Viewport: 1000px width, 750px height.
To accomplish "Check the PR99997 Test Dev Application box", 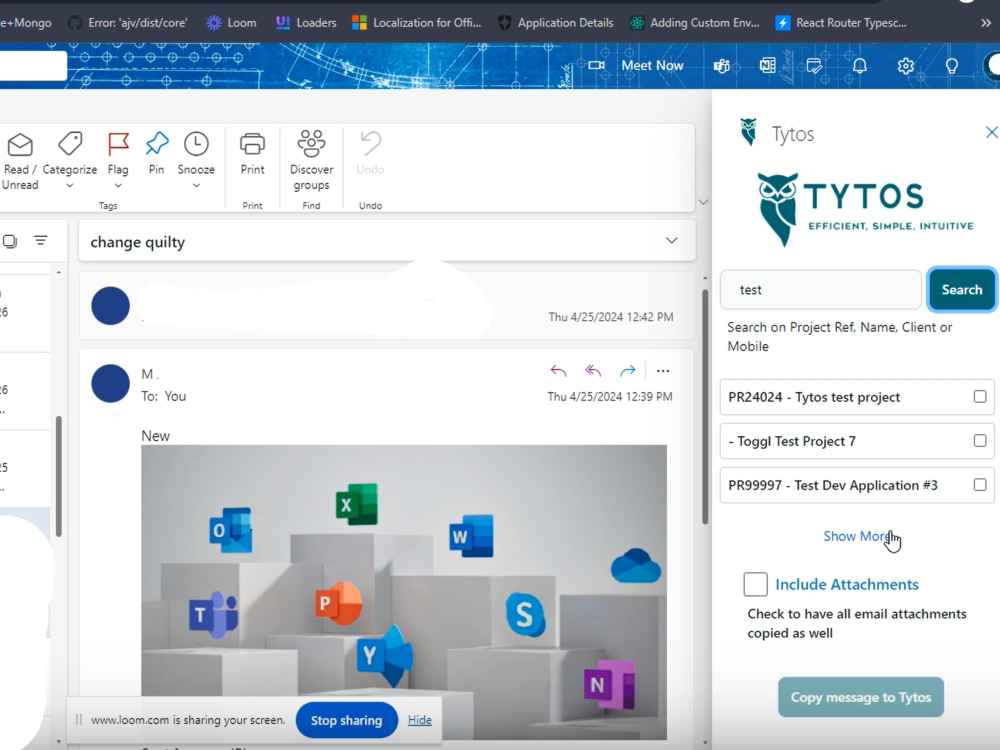I will pos(980,485).
